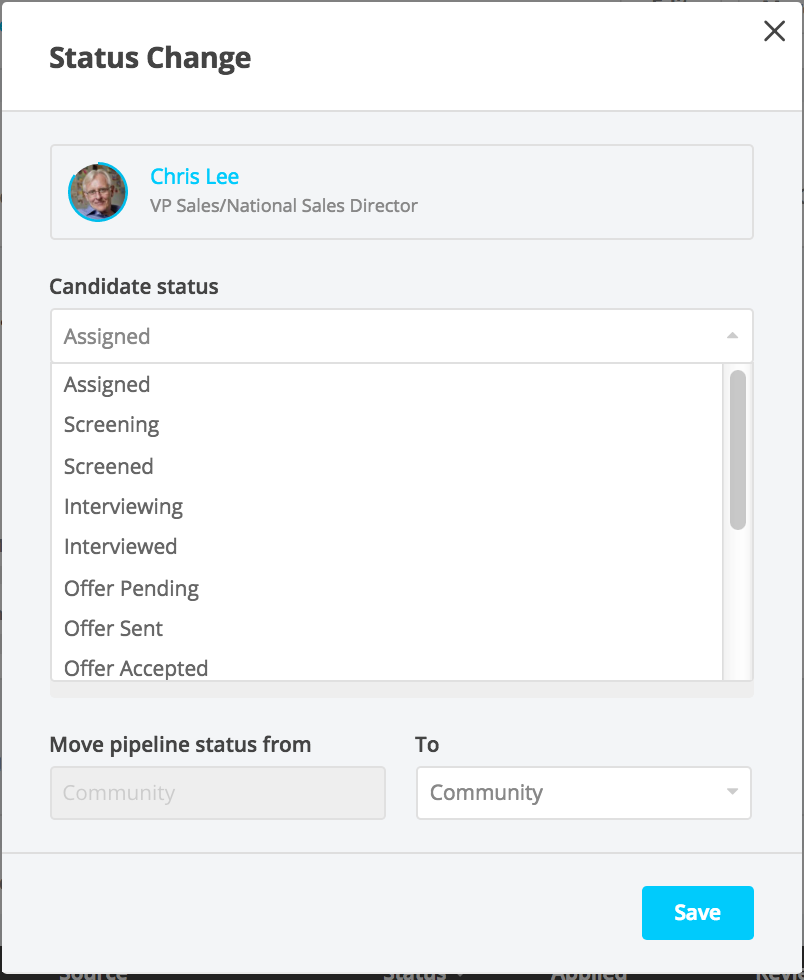804x980 pixels.
Task: Click the disabled pipeline status from field
Action: point(217,793)
